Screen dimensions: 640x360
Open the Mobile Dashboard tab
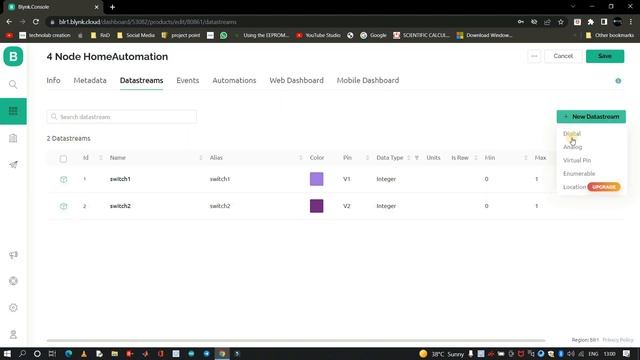368,80
